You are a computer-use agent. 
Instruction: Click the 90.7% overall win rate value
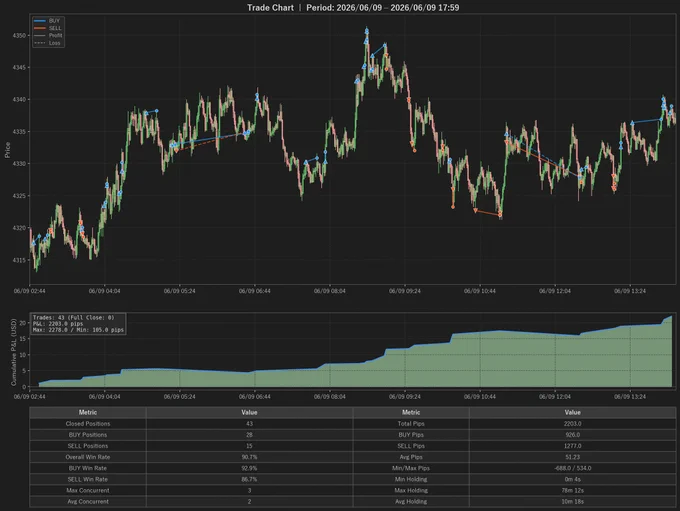click(x=249, y=457)
